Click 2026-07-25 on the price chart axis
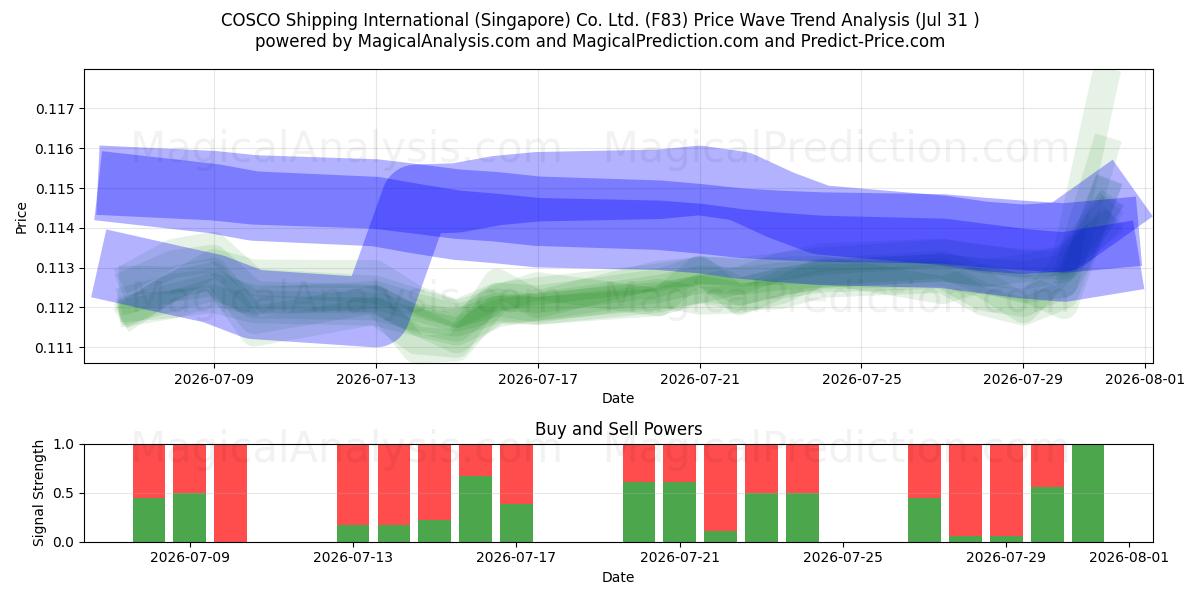 tap(861, 380)
